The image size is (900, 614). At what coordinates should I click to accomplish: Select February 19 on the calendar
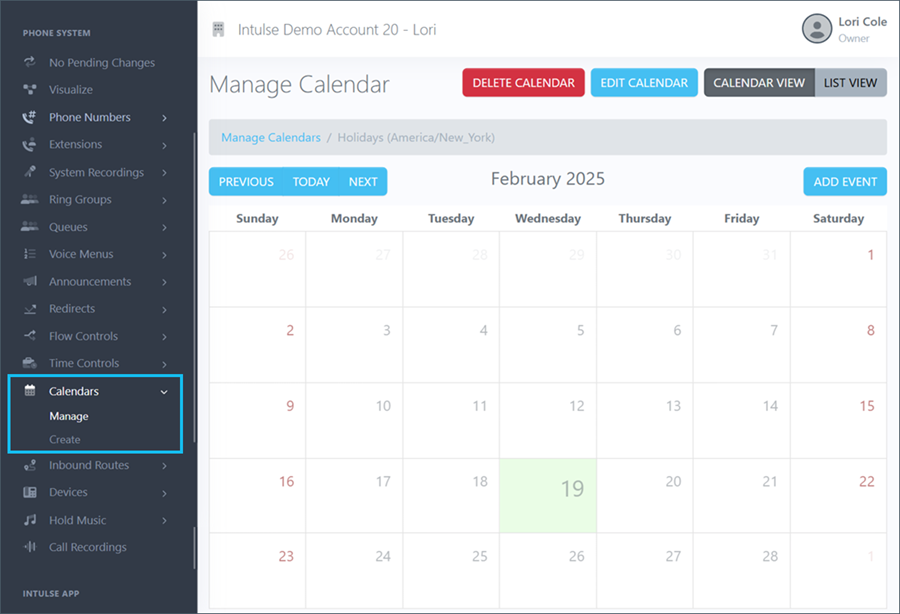click(x=548, y=494)
